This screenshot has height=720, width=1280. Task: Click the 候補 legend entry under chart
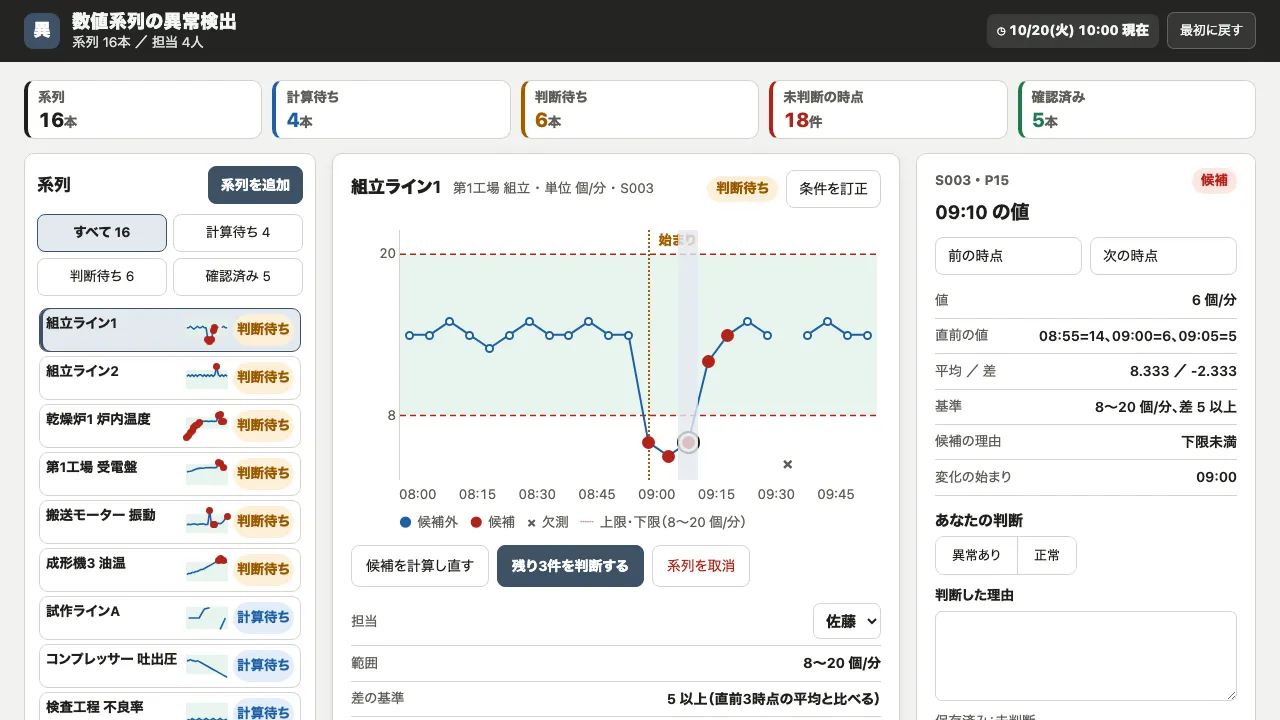point(492,522)
